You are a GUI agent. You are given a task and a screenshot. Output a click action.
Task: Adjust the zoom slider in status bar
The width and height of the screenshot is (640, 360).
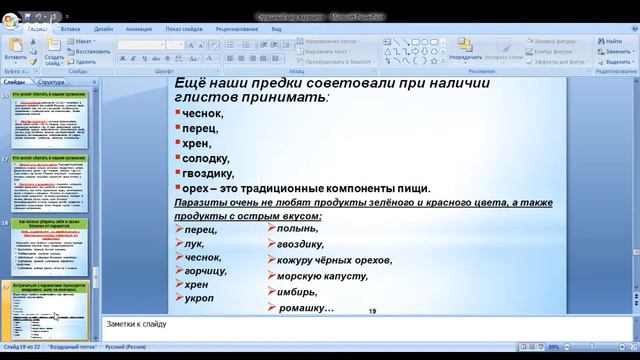[594, 347]
